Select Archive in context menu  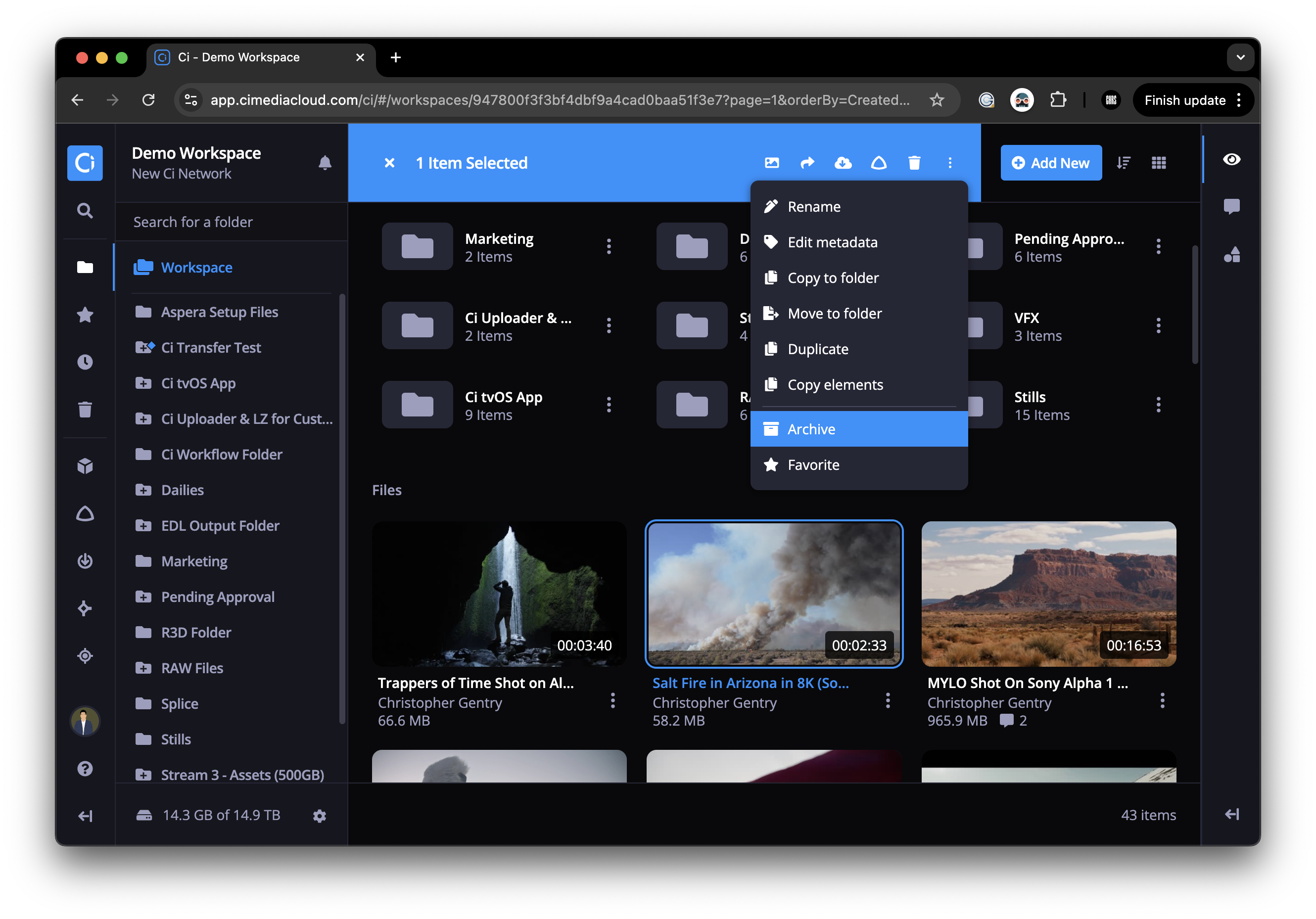pyautogui.click(x=858, y=428)
